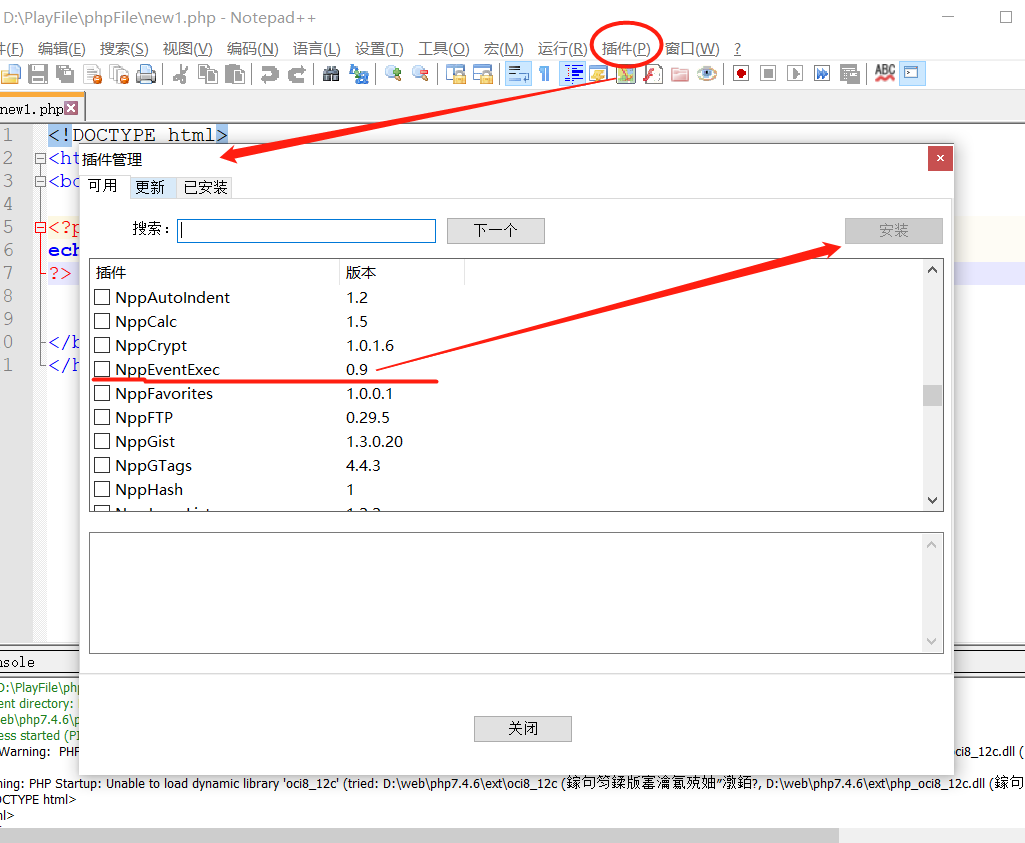Open the 编码(N) encoding menu
This screenshot has width=1025, height=843.
[x=252, y=49]
